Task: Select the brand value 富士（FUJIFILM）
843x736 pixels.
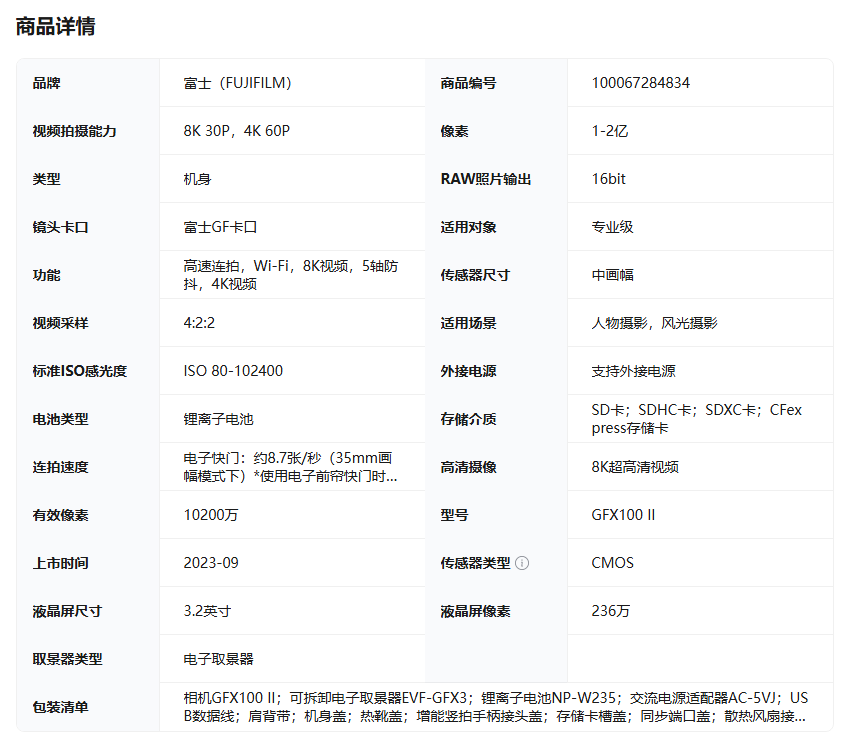Action: (x=238, y=83)
